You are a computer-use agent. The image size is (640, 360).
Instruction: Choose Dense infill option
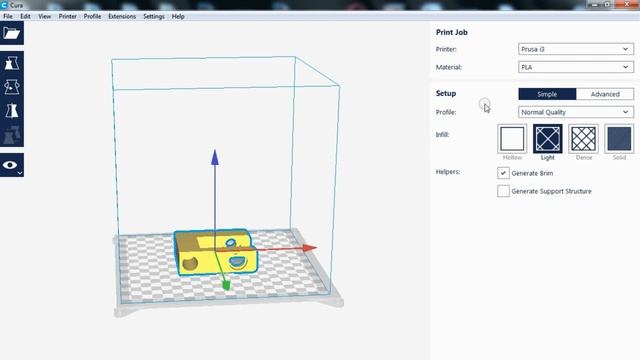[583, 139]
